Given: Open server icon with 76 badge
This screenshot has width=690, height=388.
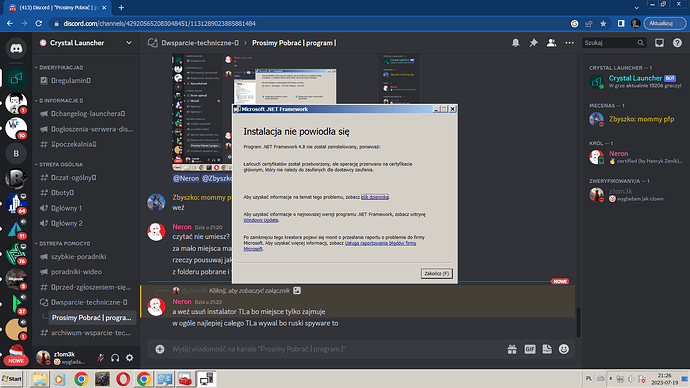Looking at the screenshot, I should 16,254.
